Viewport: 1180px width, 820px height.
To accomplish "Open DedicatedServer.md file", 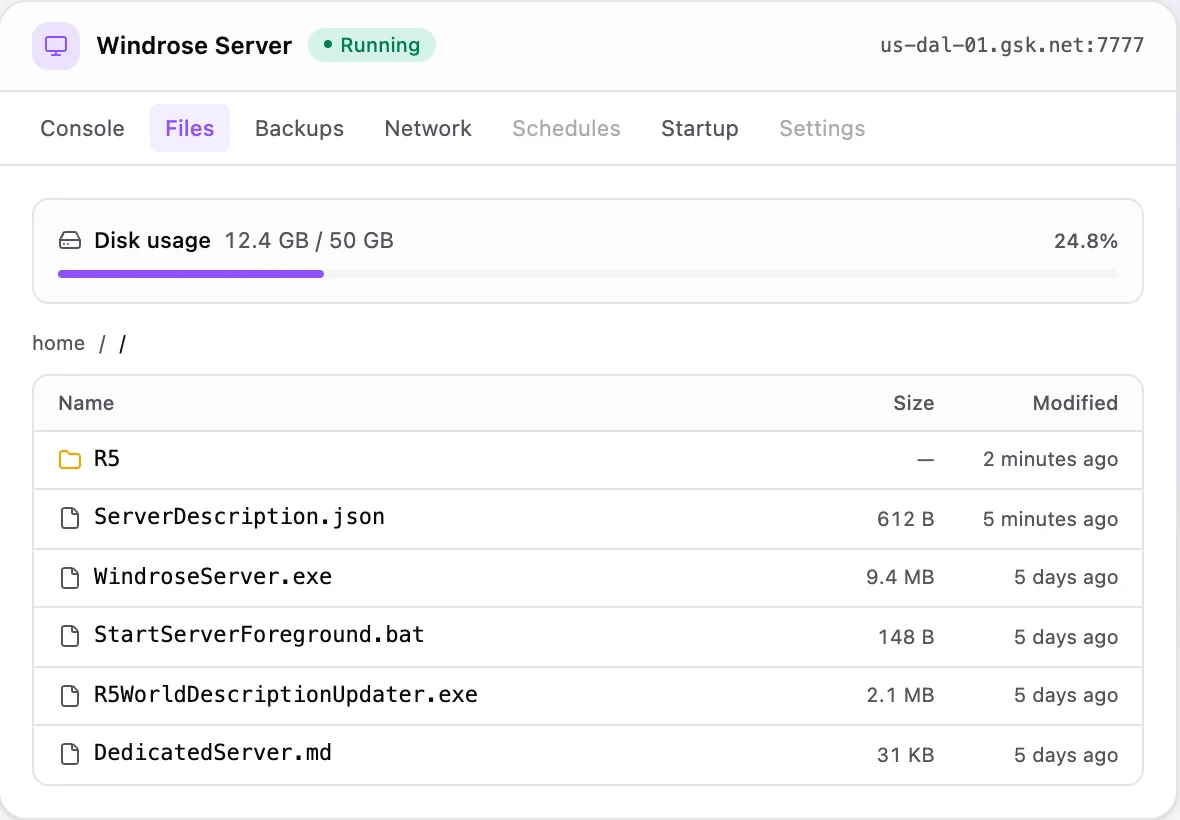I will 212,752.
